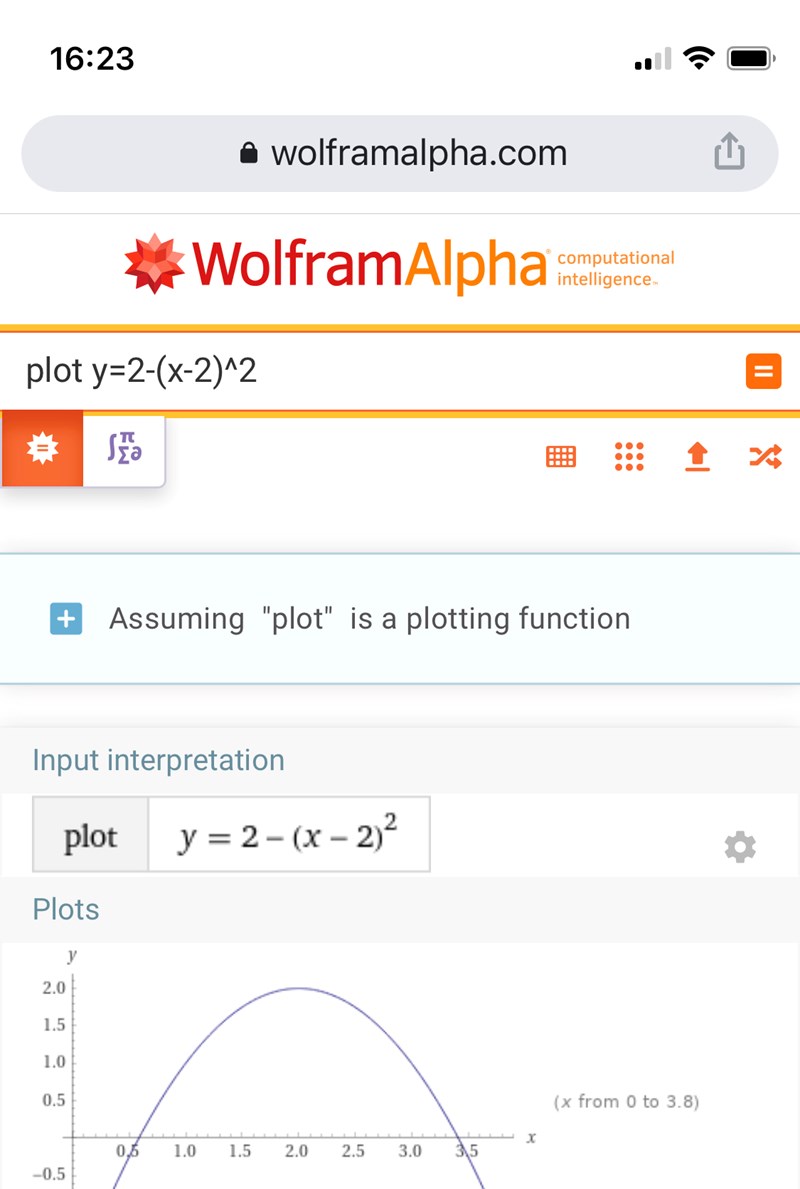Click the WolframAlpha logo

(340, 265)
